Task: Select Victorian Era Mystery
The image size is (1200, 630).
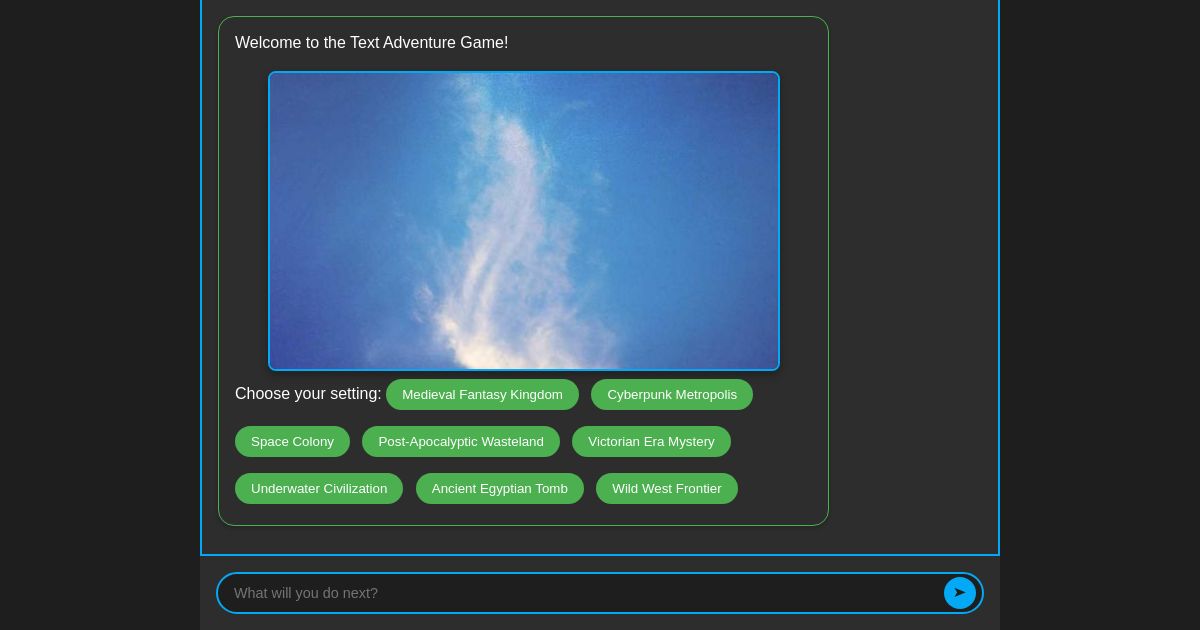Action: 651,441
